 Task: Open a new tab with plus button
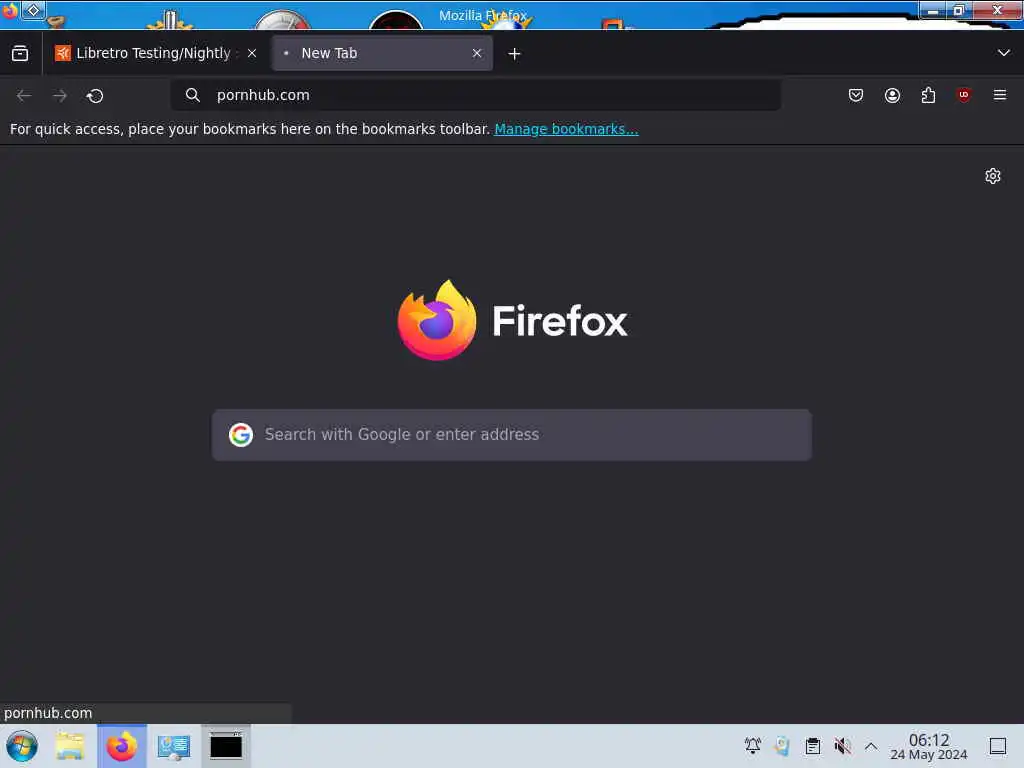[515, 54]
